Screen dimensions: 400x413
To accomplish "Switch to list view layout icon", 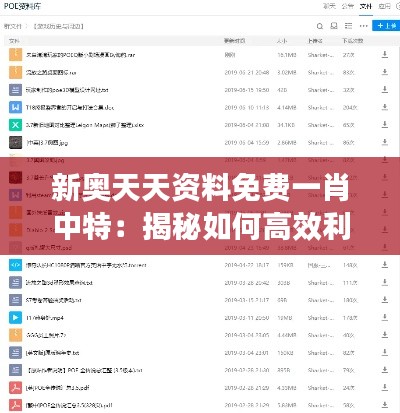I will [348, 26].
